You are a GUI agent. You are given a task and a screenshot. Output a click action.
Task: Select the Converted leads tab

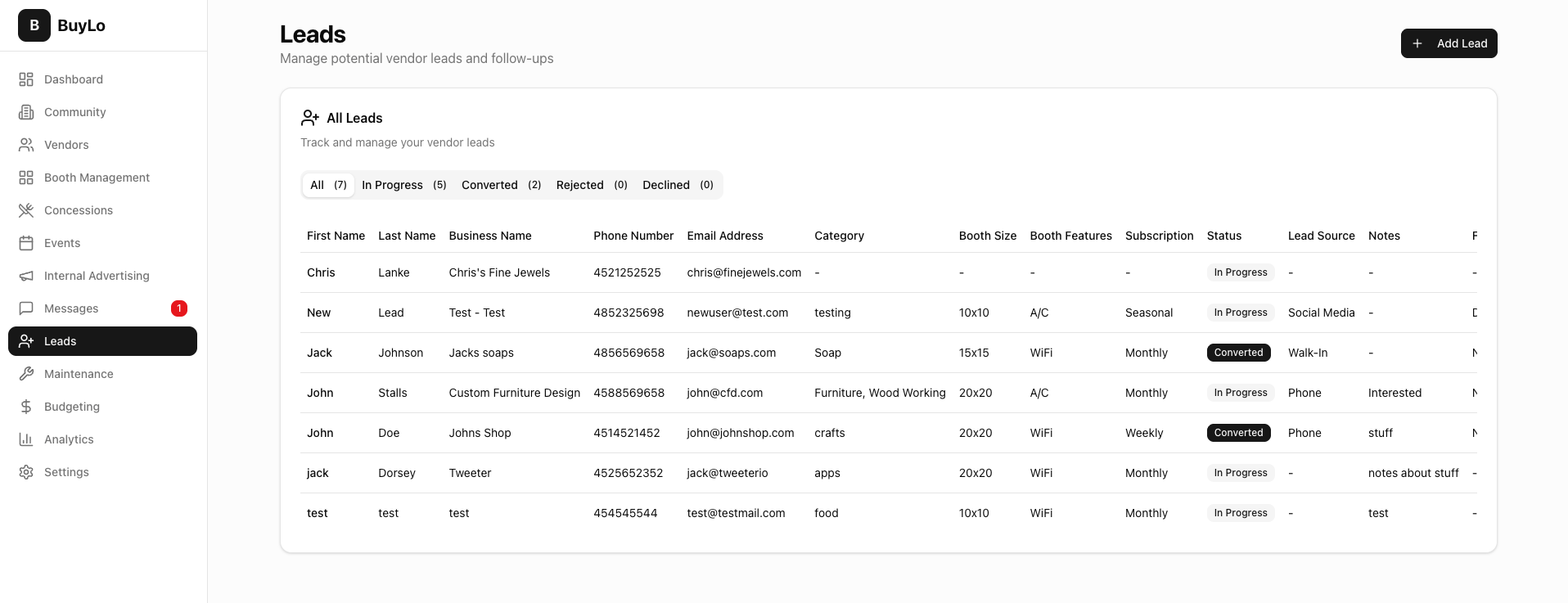(x=501, y=185)
